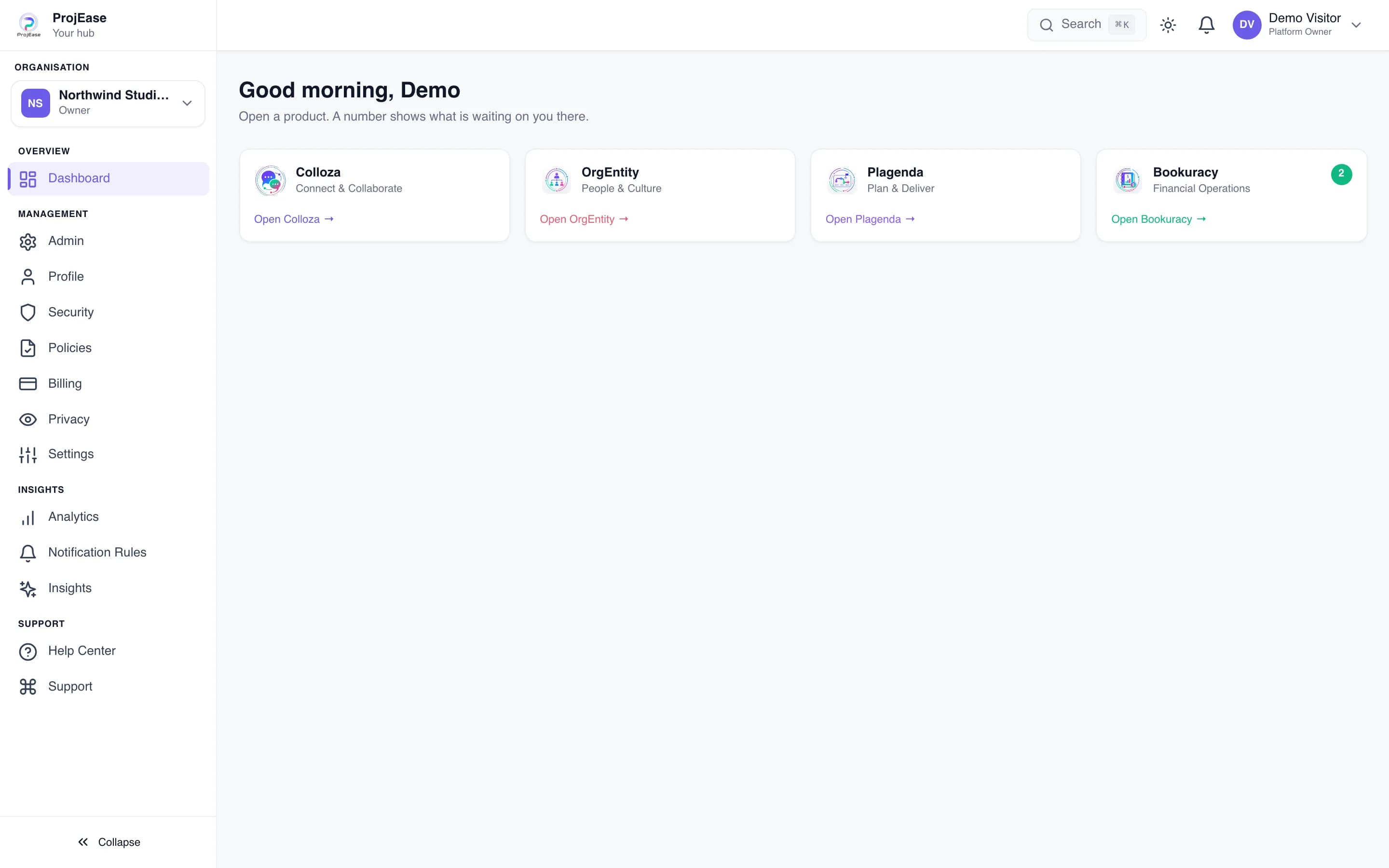The height and width of the screenshot is (868, 1389).
Task: Open the notifications bell in header
Action: click(x=1207, y=25)
